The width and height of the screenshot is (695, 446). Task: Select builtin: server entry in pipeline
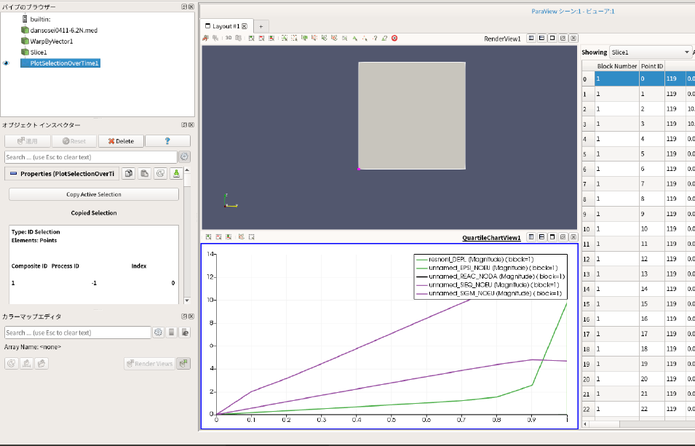(x=40, y=19)
